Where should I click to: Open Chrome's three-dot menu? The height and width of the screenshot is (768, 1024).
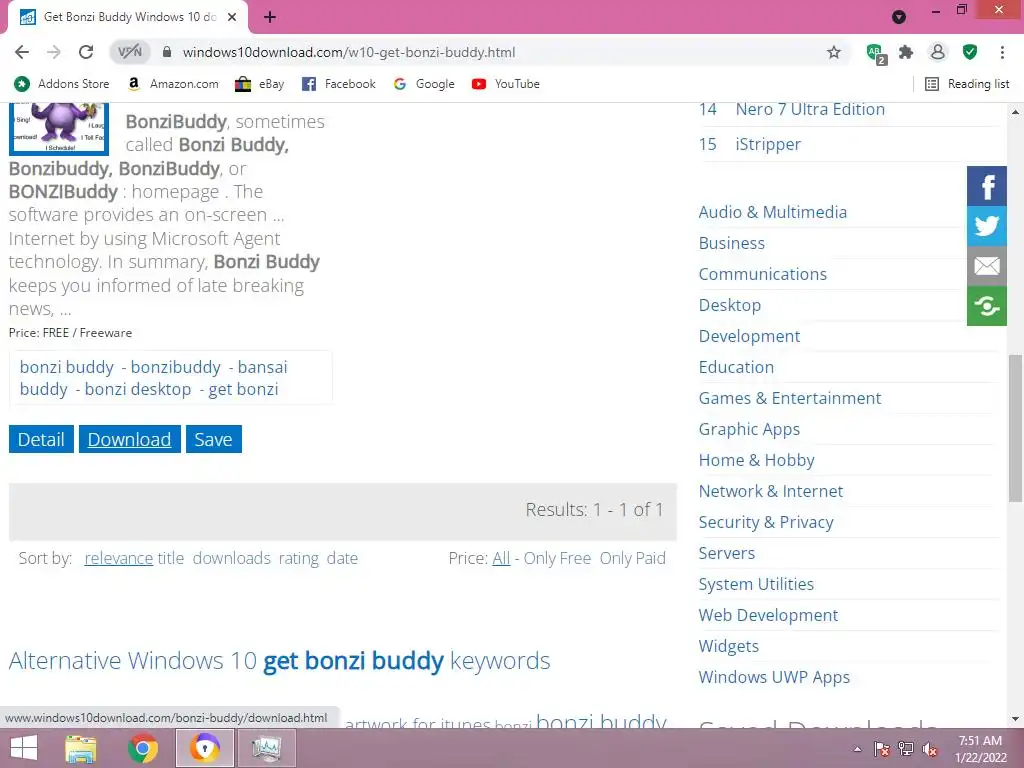(1002, 52)
